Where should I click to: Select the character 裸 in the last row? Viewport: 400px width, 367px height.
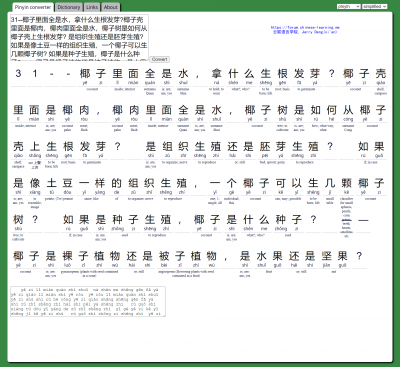(67, 256)
